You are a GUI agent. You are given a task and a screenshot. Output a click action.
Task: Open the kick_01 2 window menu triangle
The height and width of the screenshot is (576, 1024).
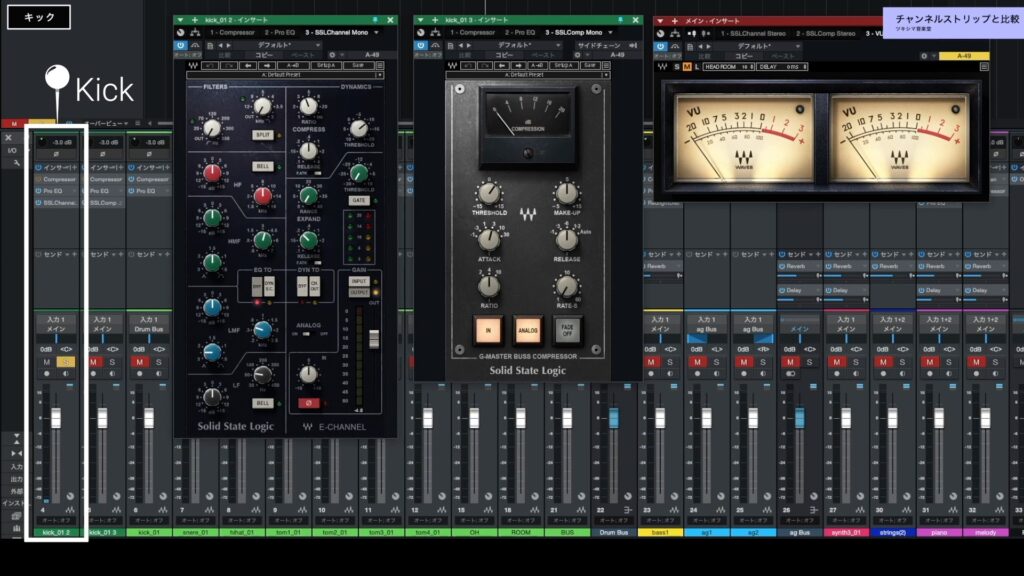point(180,20)
